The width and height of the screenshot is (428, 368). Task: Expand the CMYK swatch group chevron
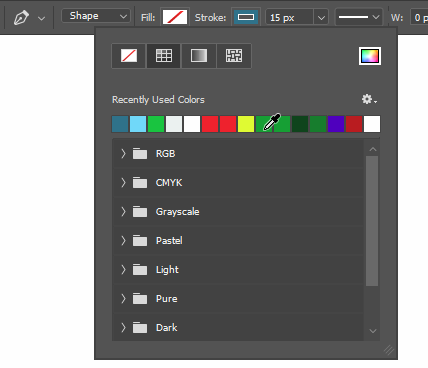click(x=123, y=182)
